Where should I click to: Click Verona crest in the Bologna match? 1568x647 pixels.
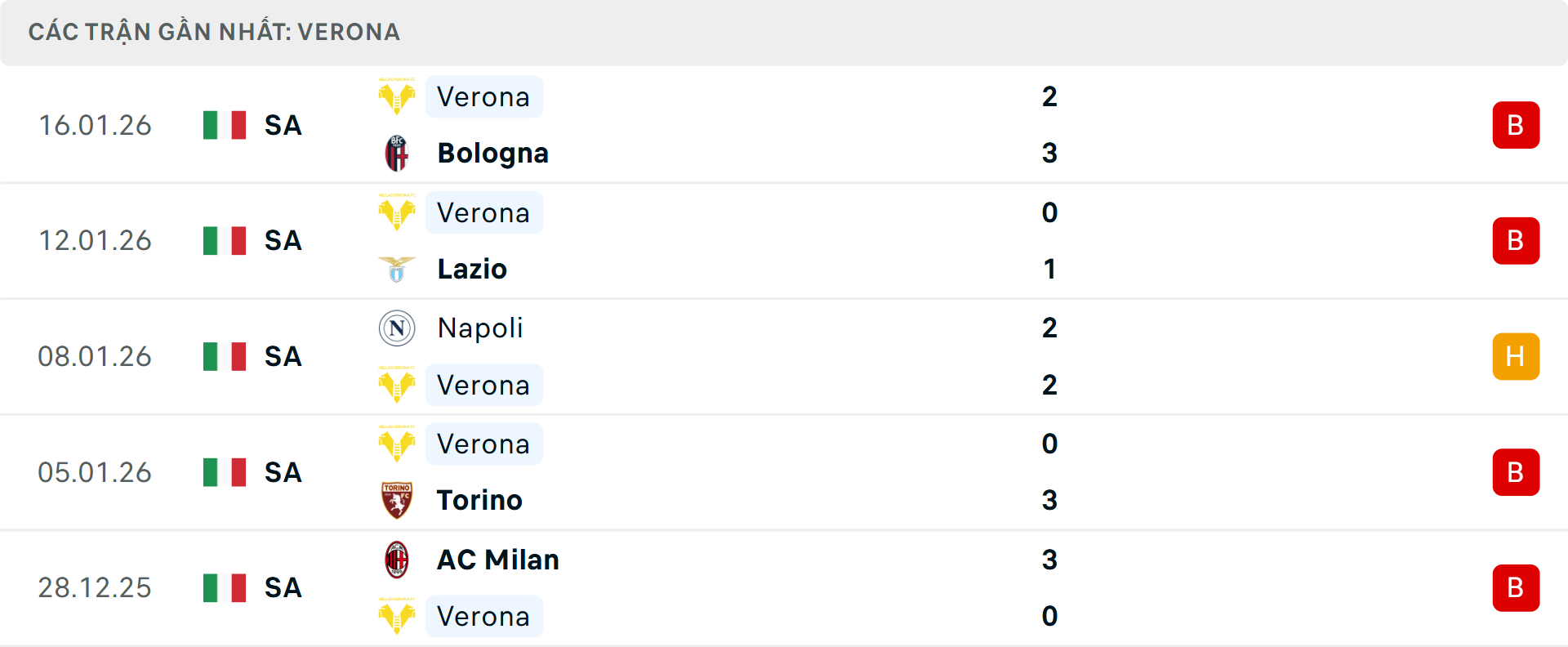tap(397, 97)
